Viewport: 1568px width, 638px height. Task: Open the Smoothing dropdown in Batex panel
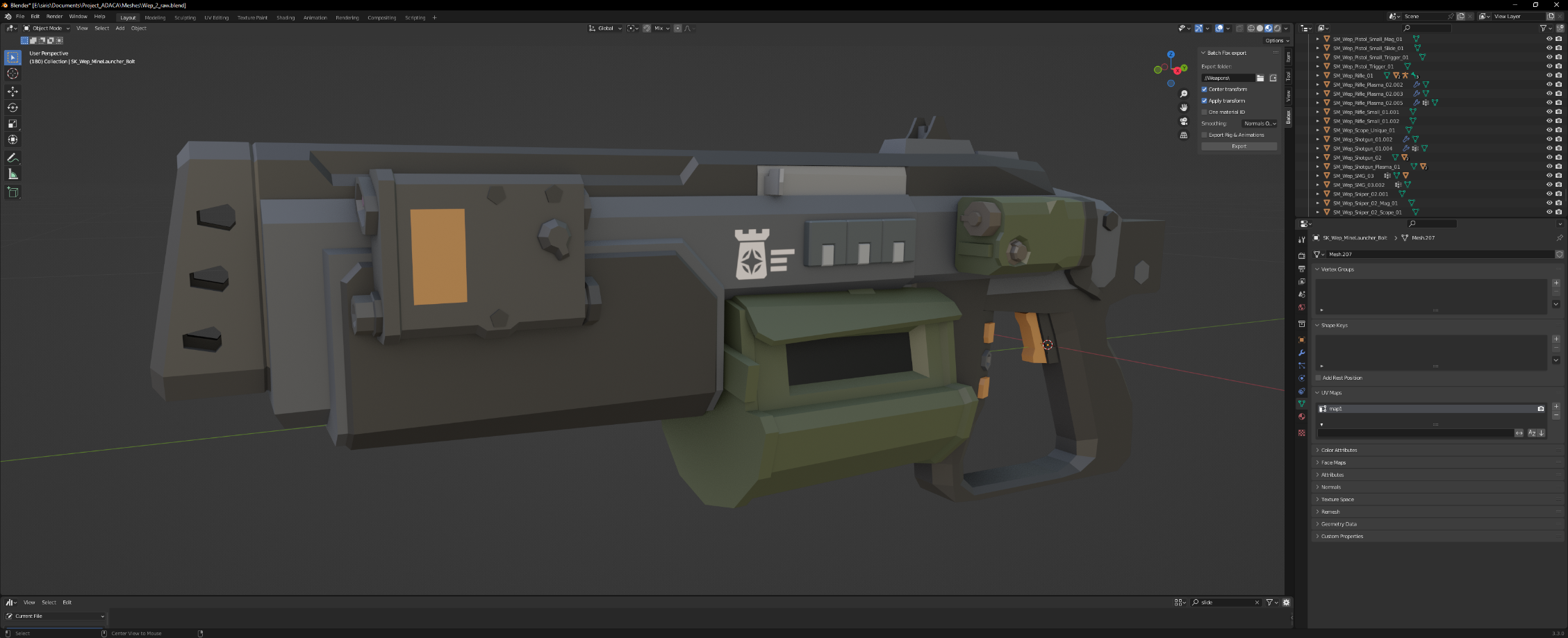coord(1259,124)
